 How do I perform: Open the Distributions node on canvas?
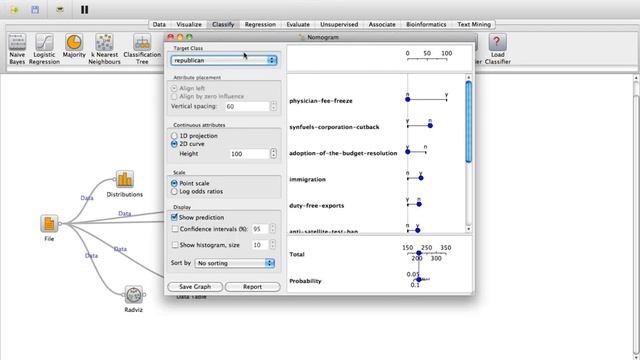[x=124, y=179]
